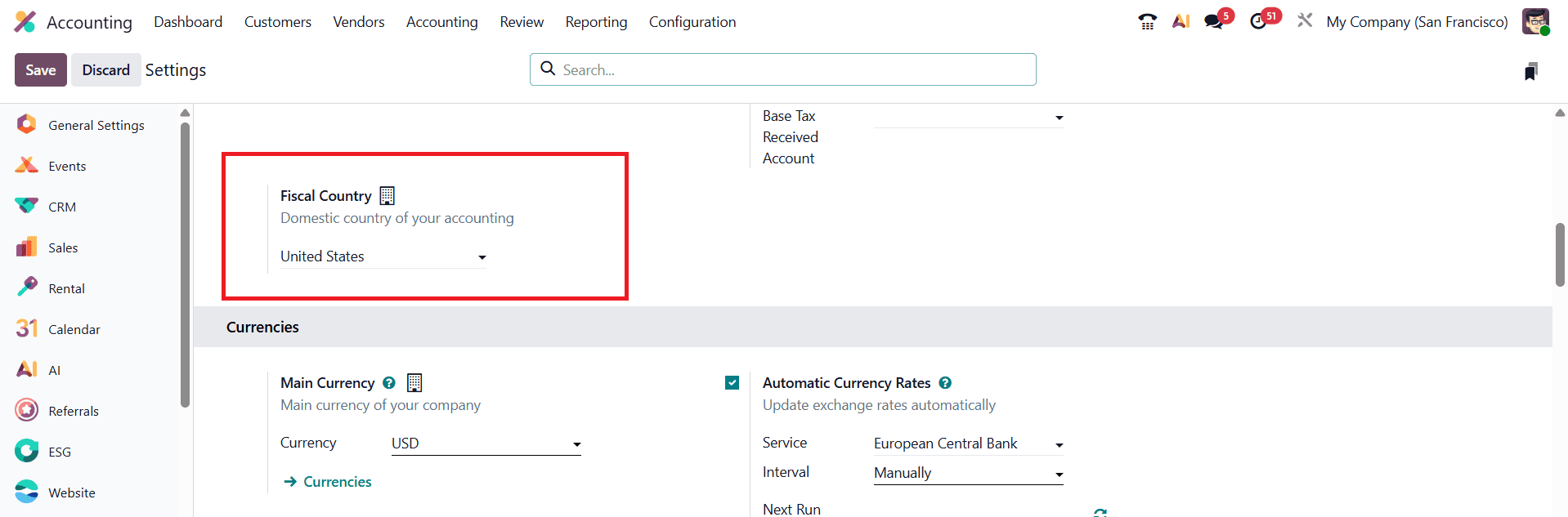Click the debug tools wrench icon

click(1305, 21)
